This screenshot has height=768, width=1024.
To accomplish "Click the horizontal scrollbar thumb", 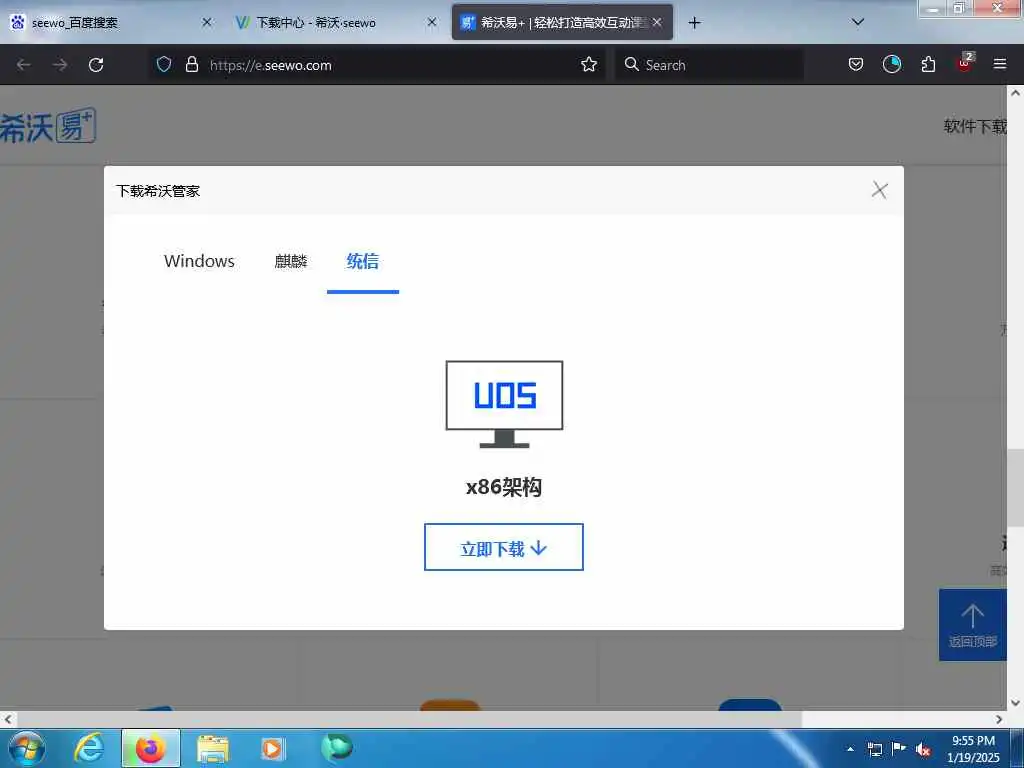I will pyautogui.click(x=408, y=719).
